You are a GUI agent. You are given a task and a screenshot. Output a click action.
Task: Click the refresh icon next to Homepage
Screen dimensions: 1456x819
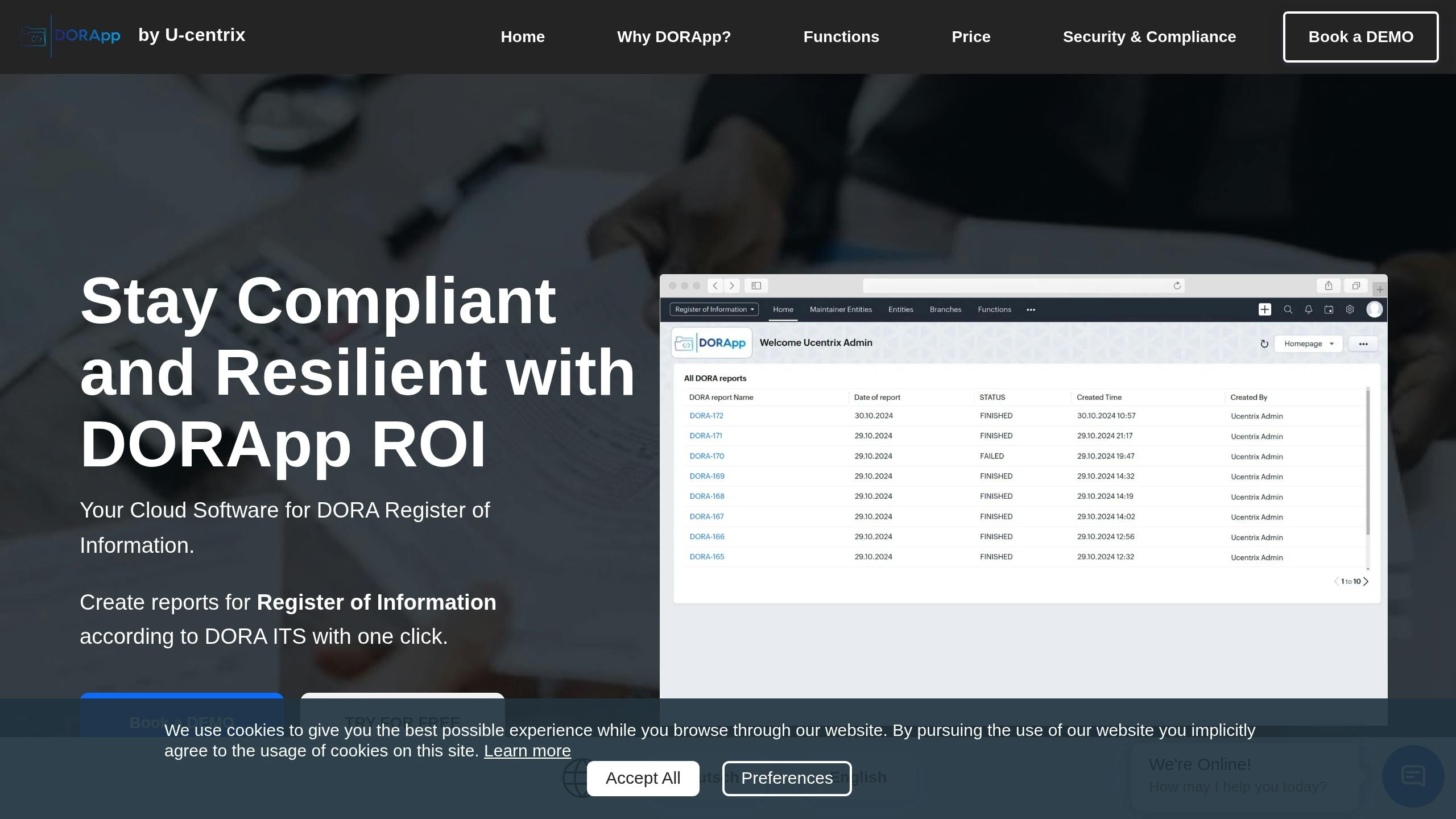(1264, 344)
